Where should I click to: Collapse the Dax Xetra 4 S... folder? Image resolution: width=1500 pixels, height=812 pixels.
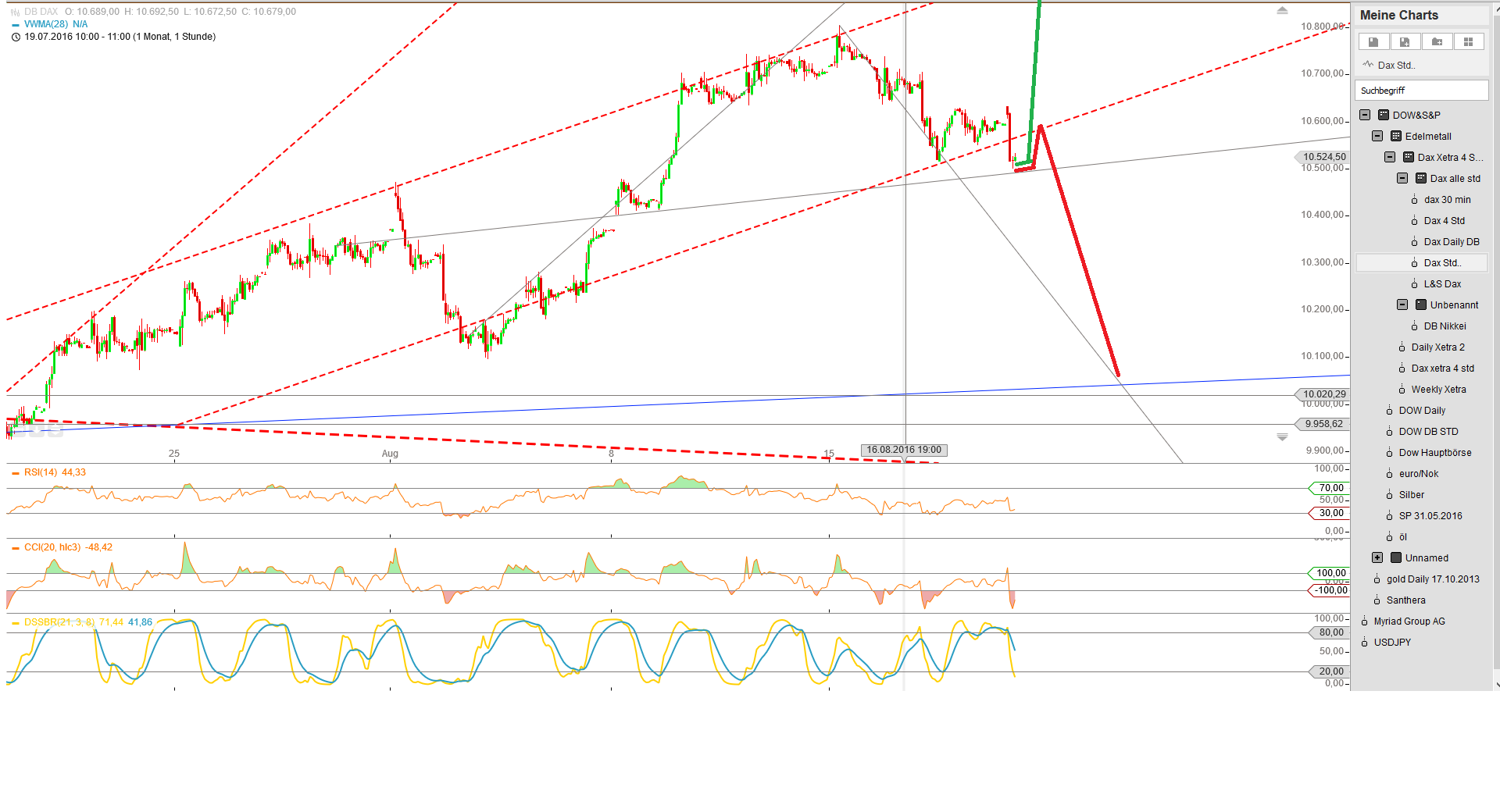click(x=1390, y=157)
